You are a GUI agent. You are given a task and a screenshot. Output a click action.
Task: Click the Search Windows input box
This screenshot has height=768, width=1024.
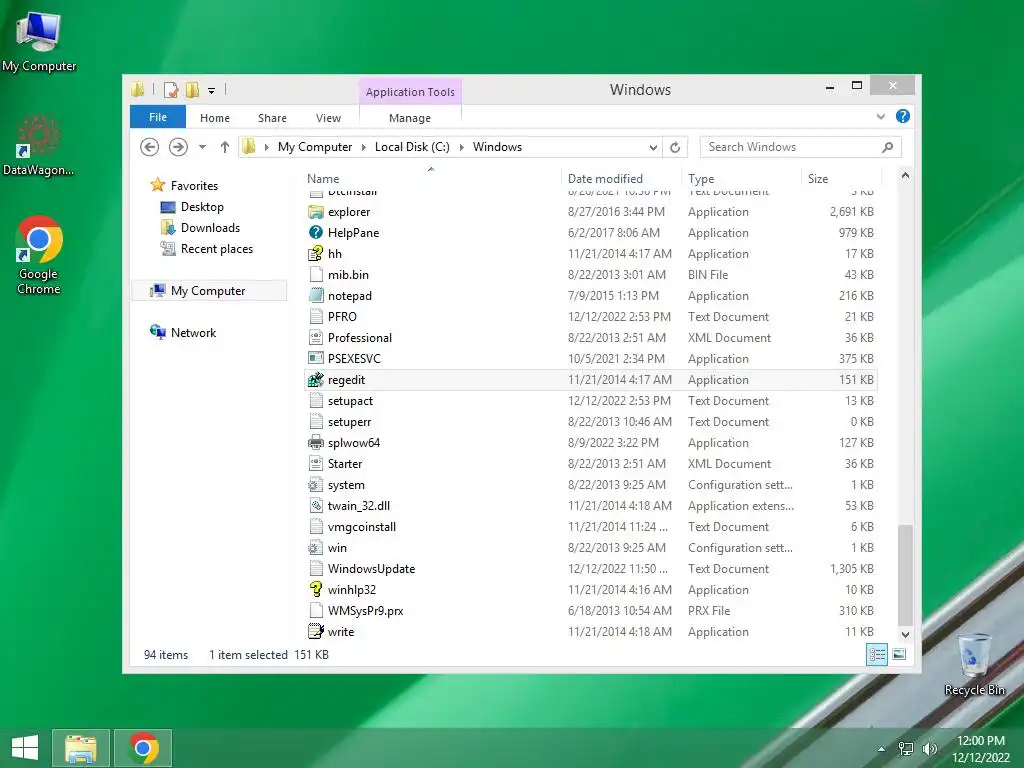pyautogui.click(x=801, y=147)
